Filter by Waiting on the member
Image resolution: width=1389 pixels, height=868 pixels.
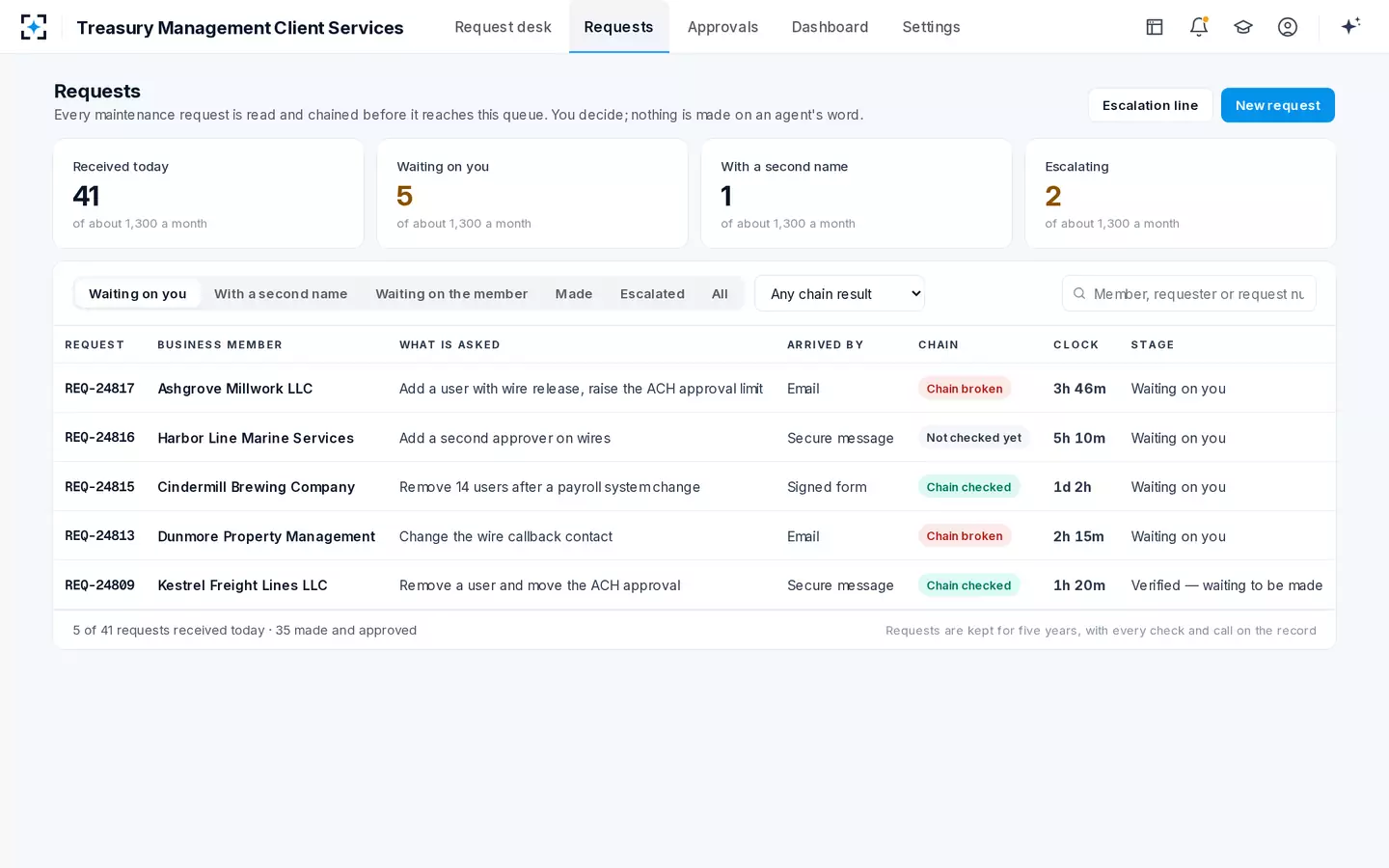pos(451,294)
